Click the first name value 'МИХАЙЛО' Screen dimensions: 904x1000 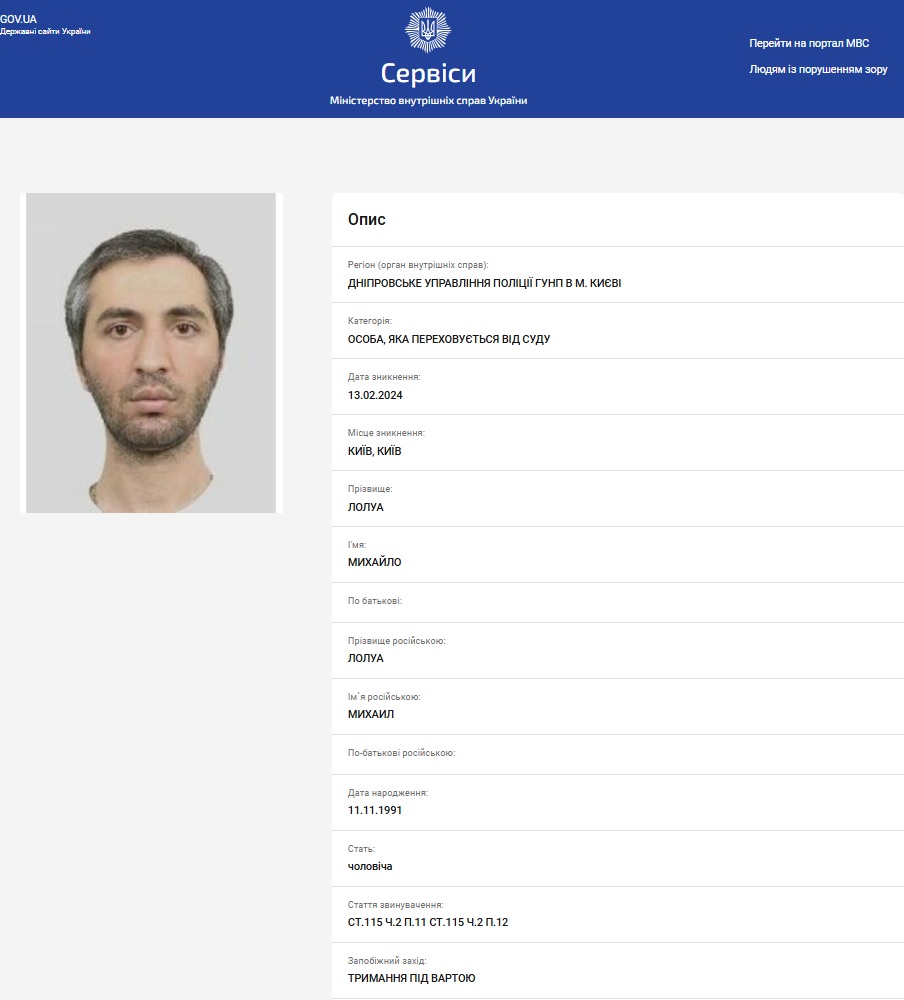[x=375, y=562]
